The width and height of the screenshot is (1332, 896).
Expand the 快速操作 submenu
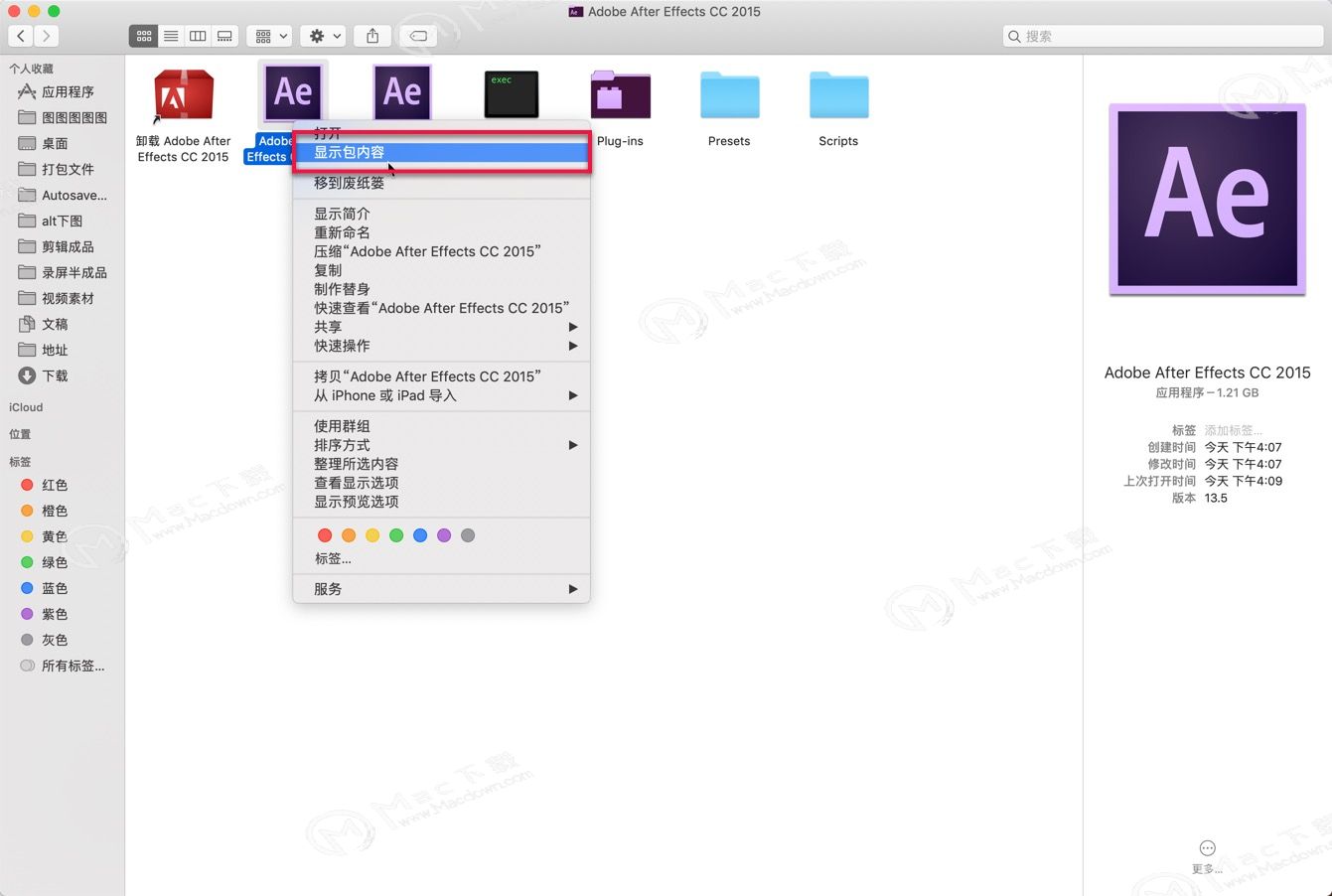441,346
